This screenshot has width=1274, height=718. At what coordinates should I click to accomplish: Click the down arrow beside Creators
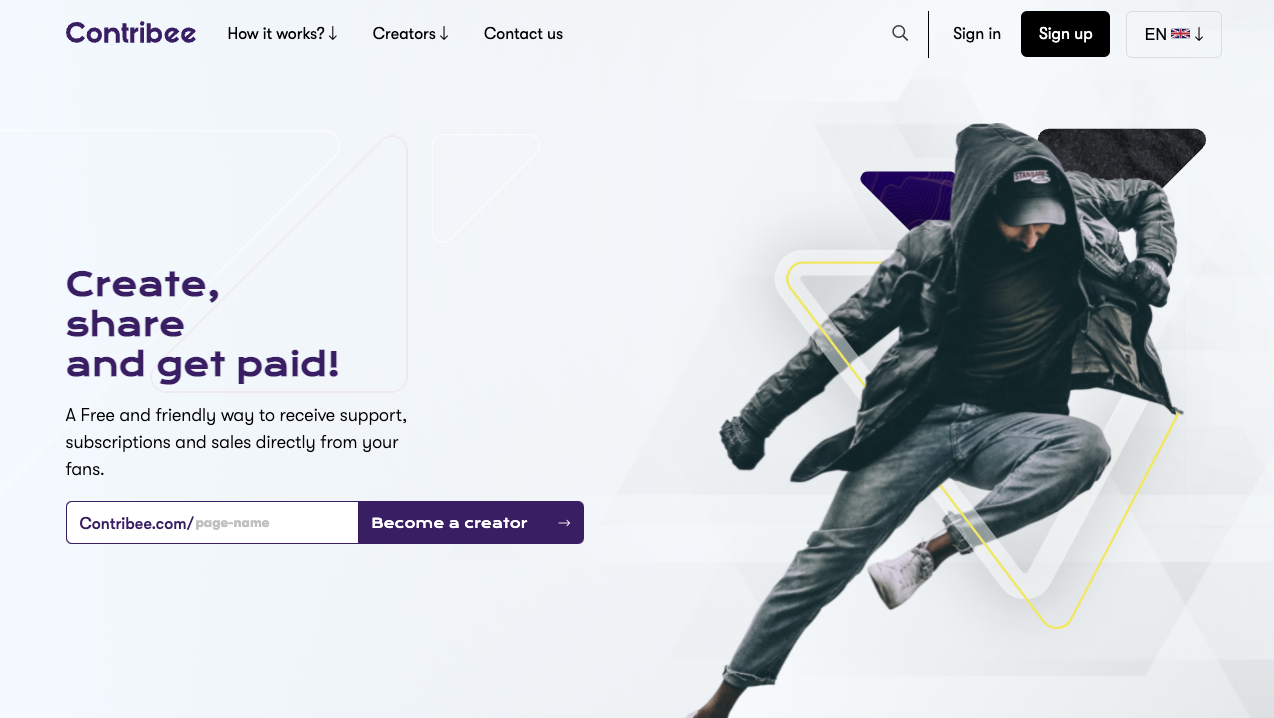(x=444, y=34)
